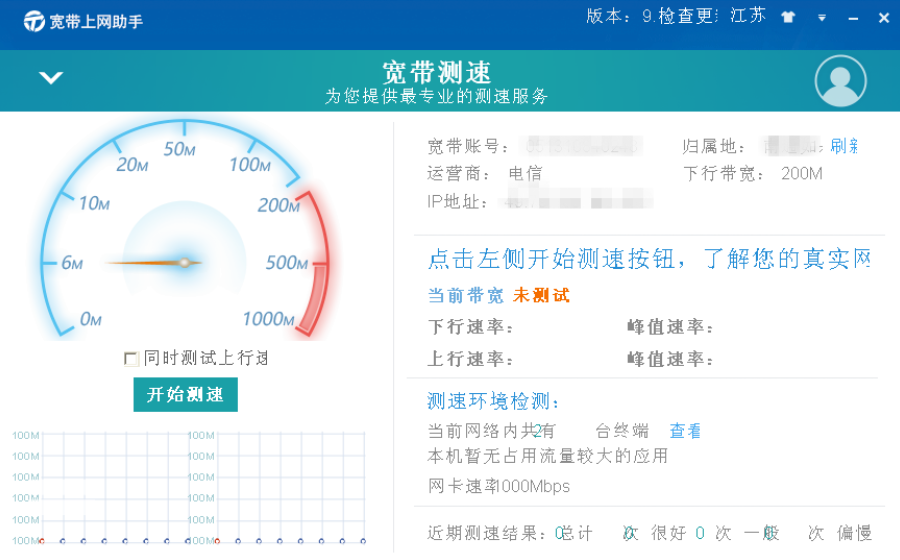Click the 下行带宽 200M value

802,173
